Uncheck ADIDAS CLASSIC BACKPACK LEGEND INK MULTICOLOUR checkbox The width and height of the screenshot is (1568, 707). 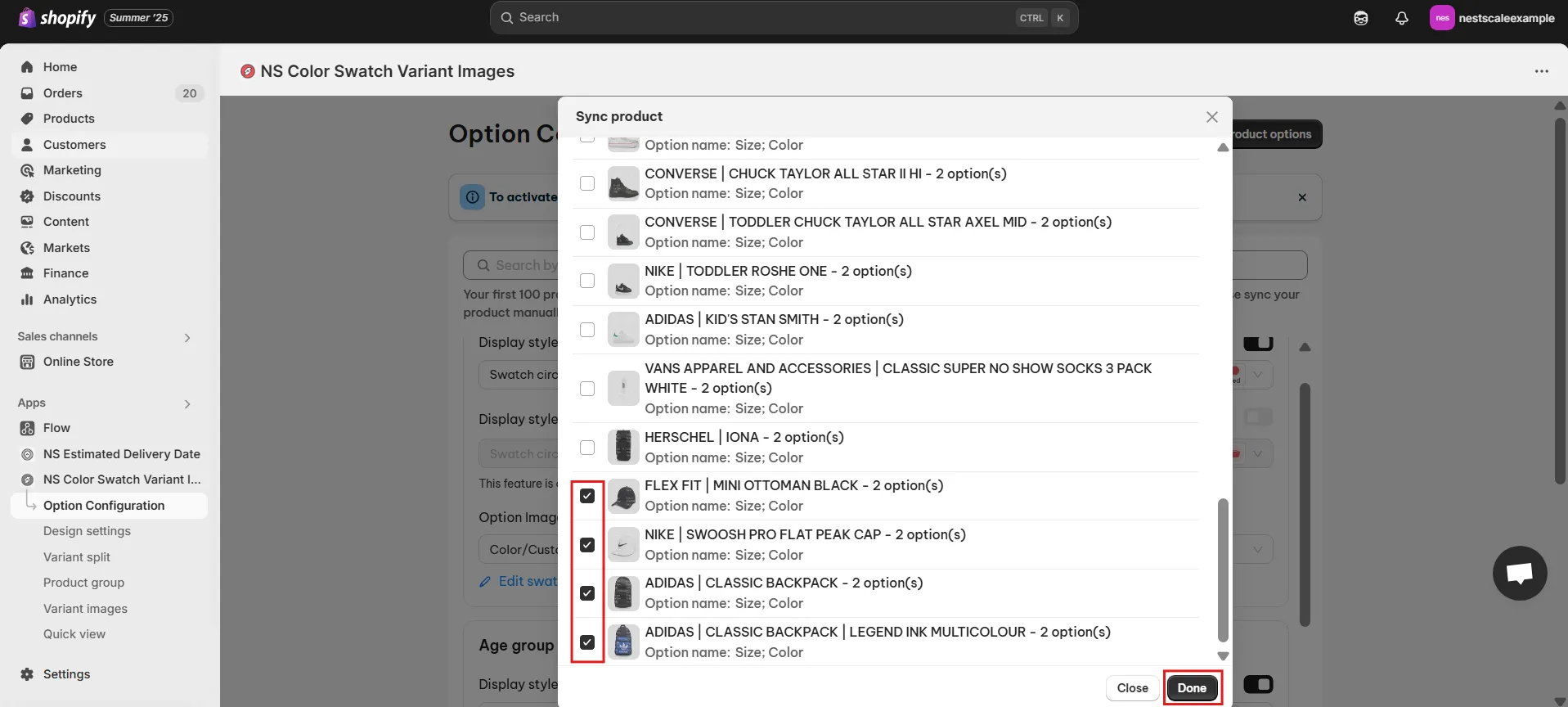(587, 642)
